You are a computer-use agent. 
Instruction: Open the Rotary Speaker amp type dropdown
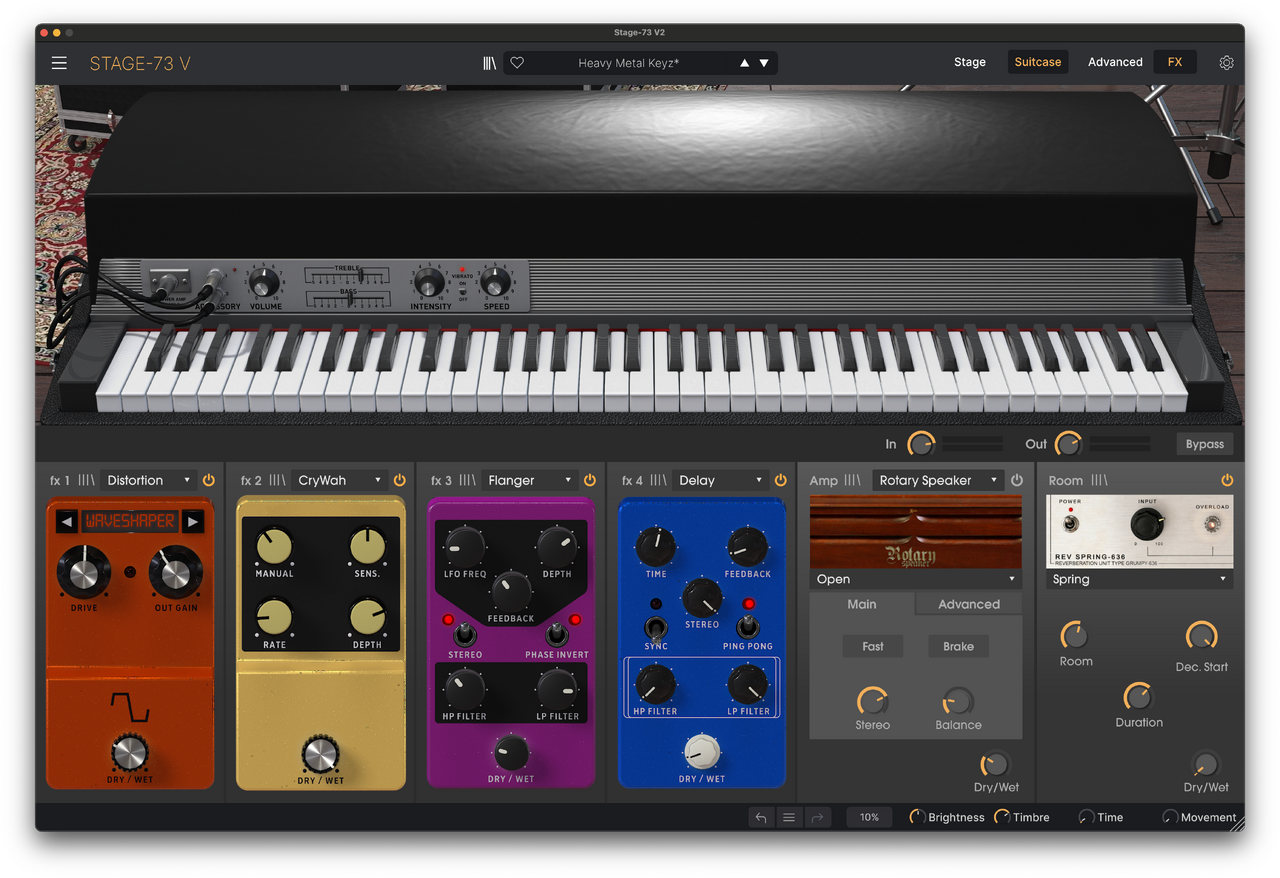click(x=938, y=481)
